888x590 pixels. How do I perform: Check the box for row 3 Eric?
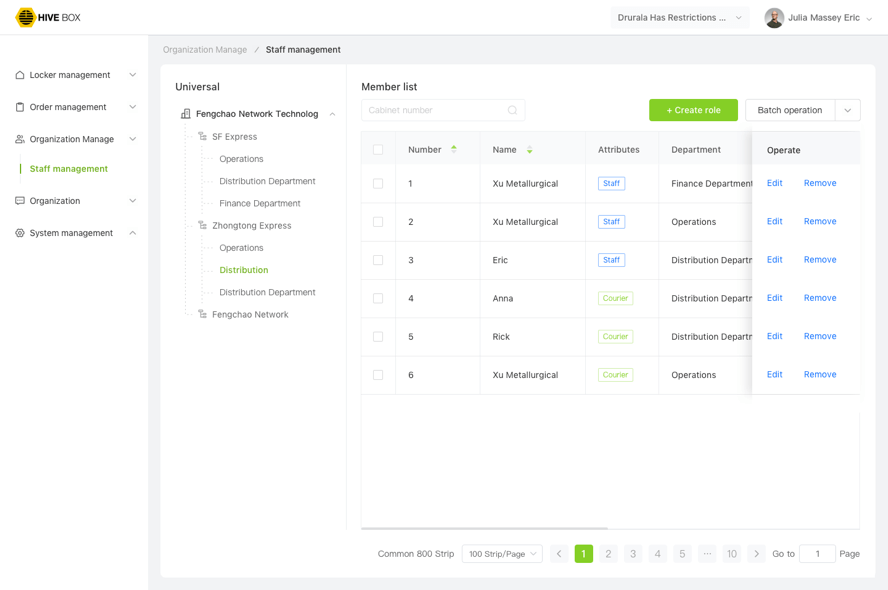[x=378, y=260]
